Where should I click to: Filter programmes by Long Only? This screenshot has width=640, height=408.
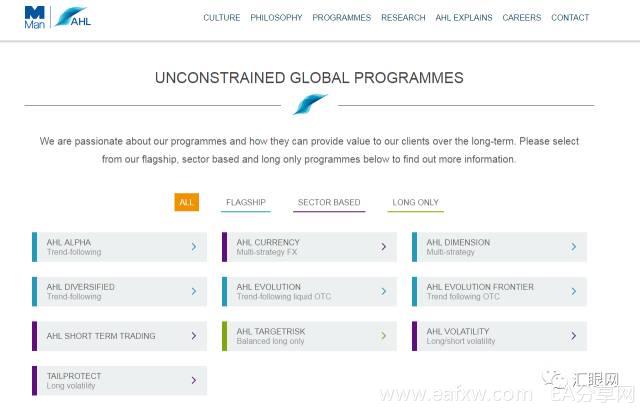[x=416, y=202]
